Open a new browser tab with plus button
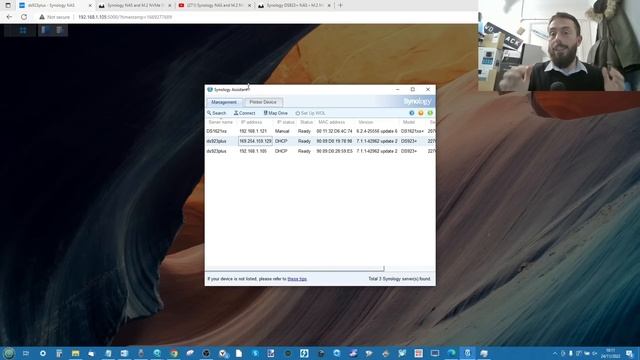640x360 pixels. [x=340, y=5]
